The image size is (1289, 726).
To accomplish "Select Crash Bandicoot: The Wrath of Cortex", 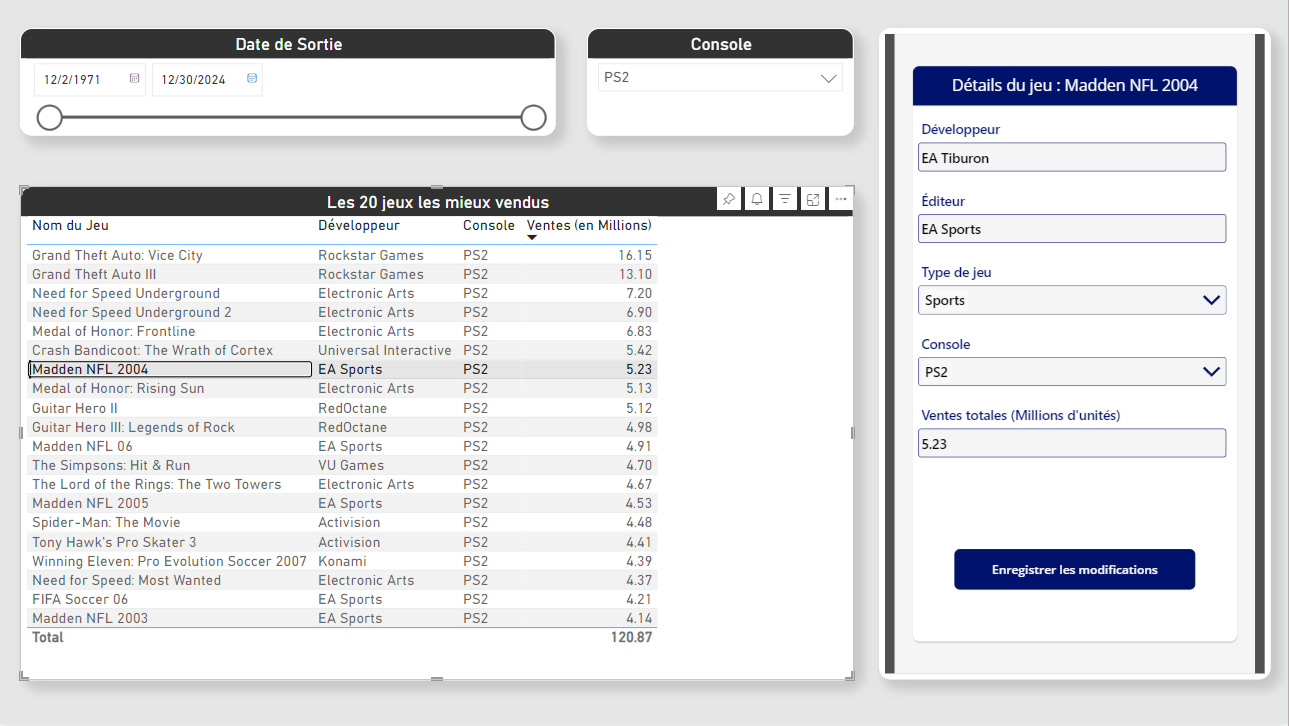I will pyautogui.click(x=152, y=350).
